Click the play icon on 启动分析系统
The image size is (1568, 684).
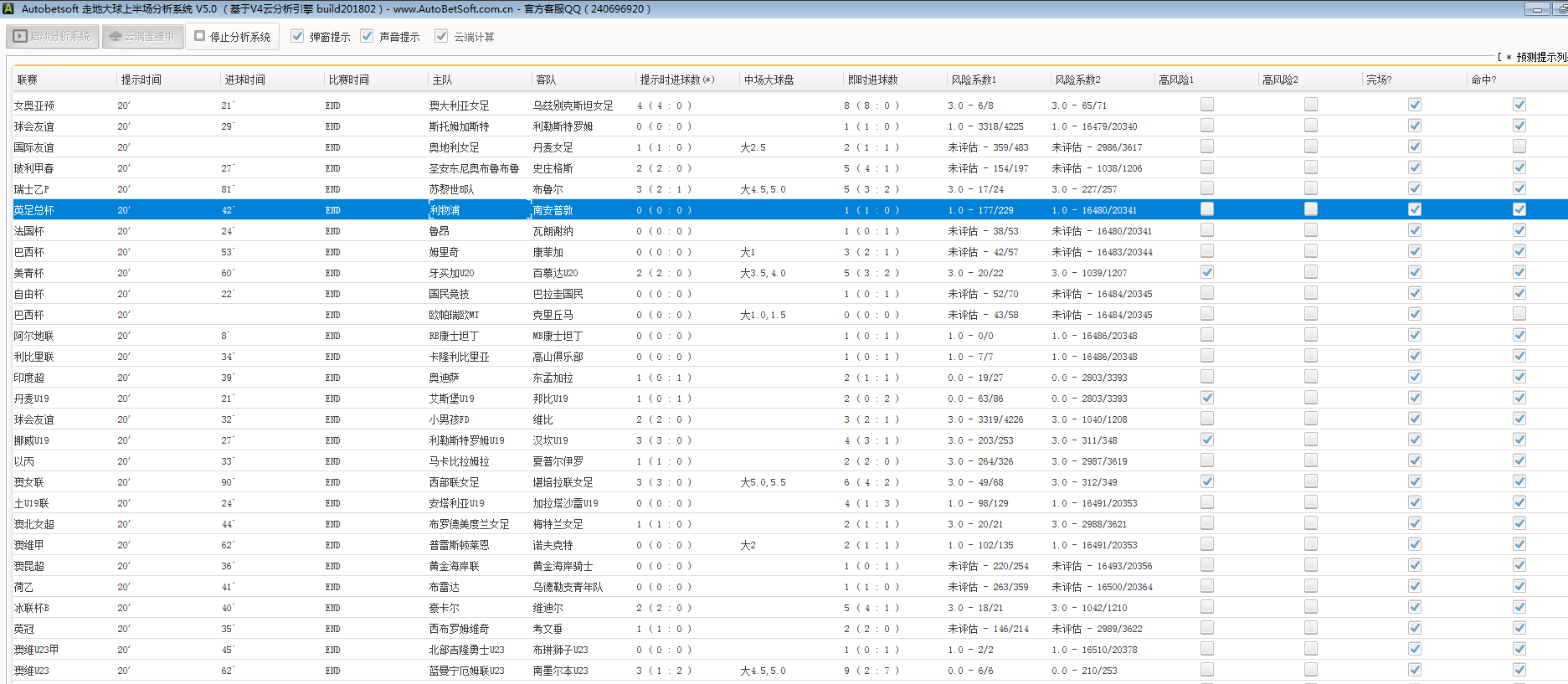click(21, 37)
